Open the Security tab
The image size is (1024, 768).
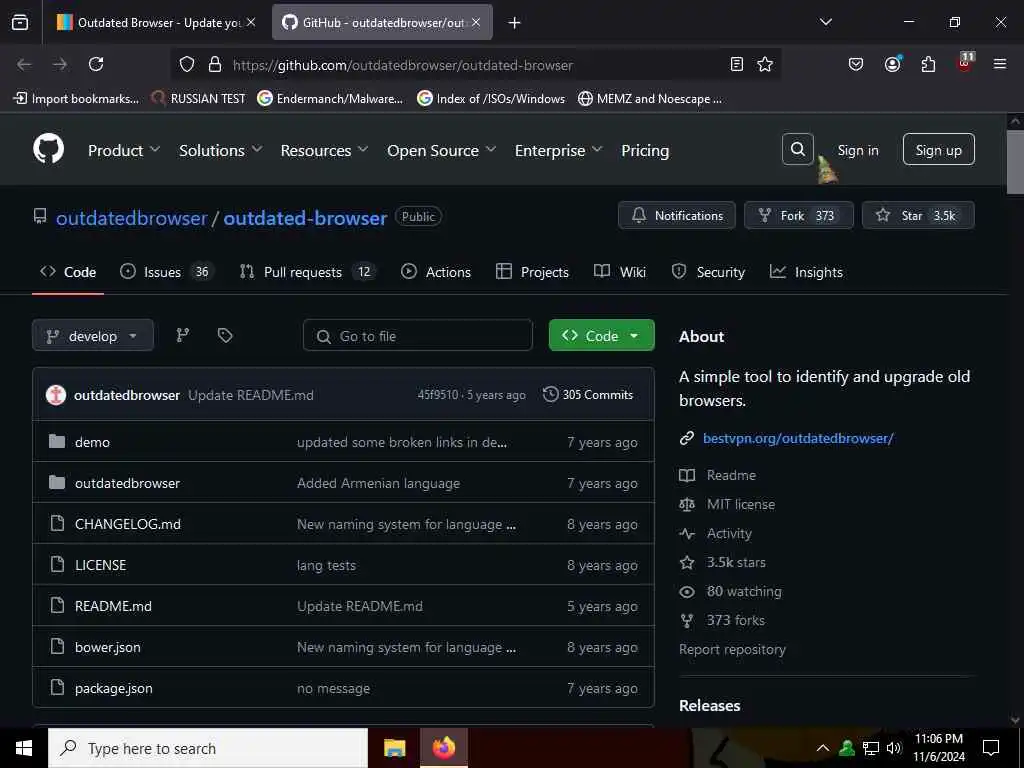coord(708,272)
